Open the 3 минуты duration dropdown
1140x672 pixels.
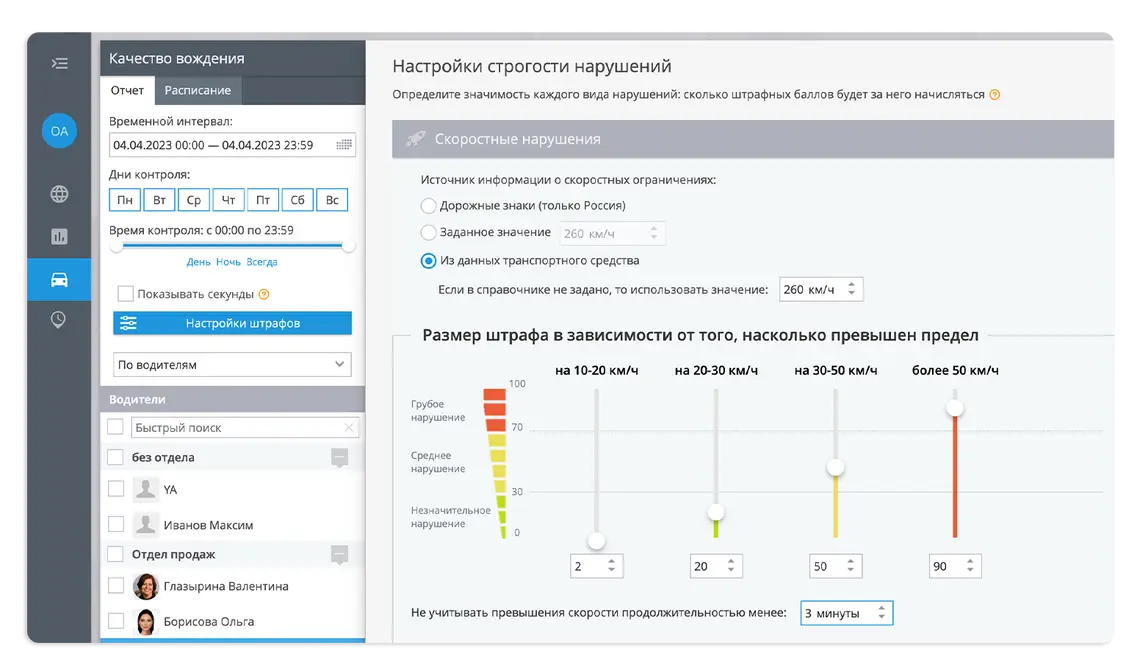[846, 612]
